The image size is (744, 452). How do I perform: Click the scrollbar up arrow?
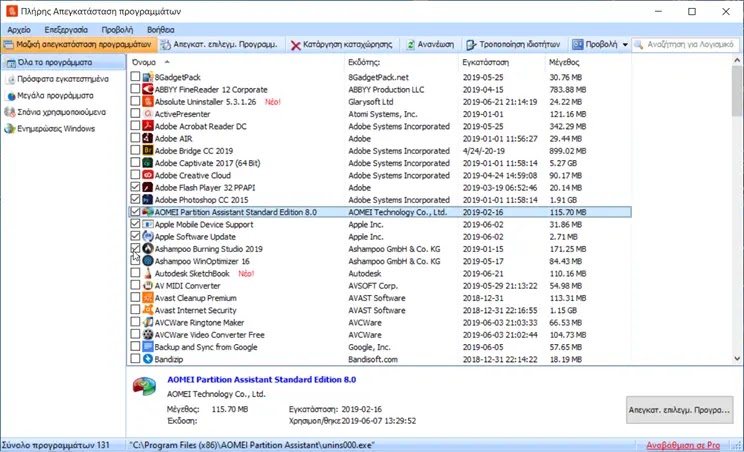(736, 60)
